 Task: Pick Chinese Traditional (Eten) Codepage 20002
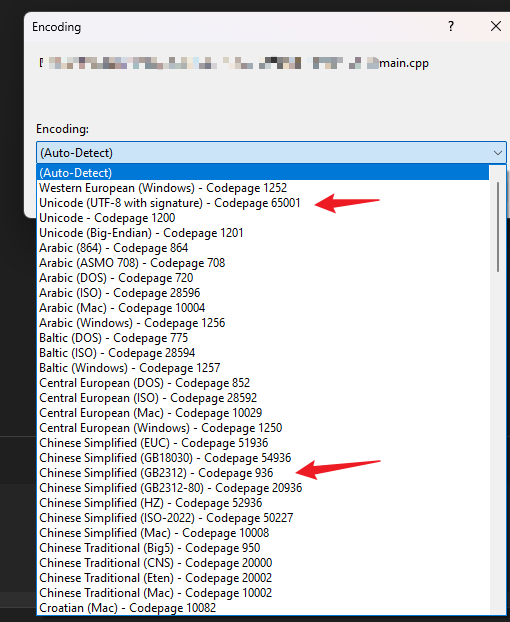(x=263, y=578)
